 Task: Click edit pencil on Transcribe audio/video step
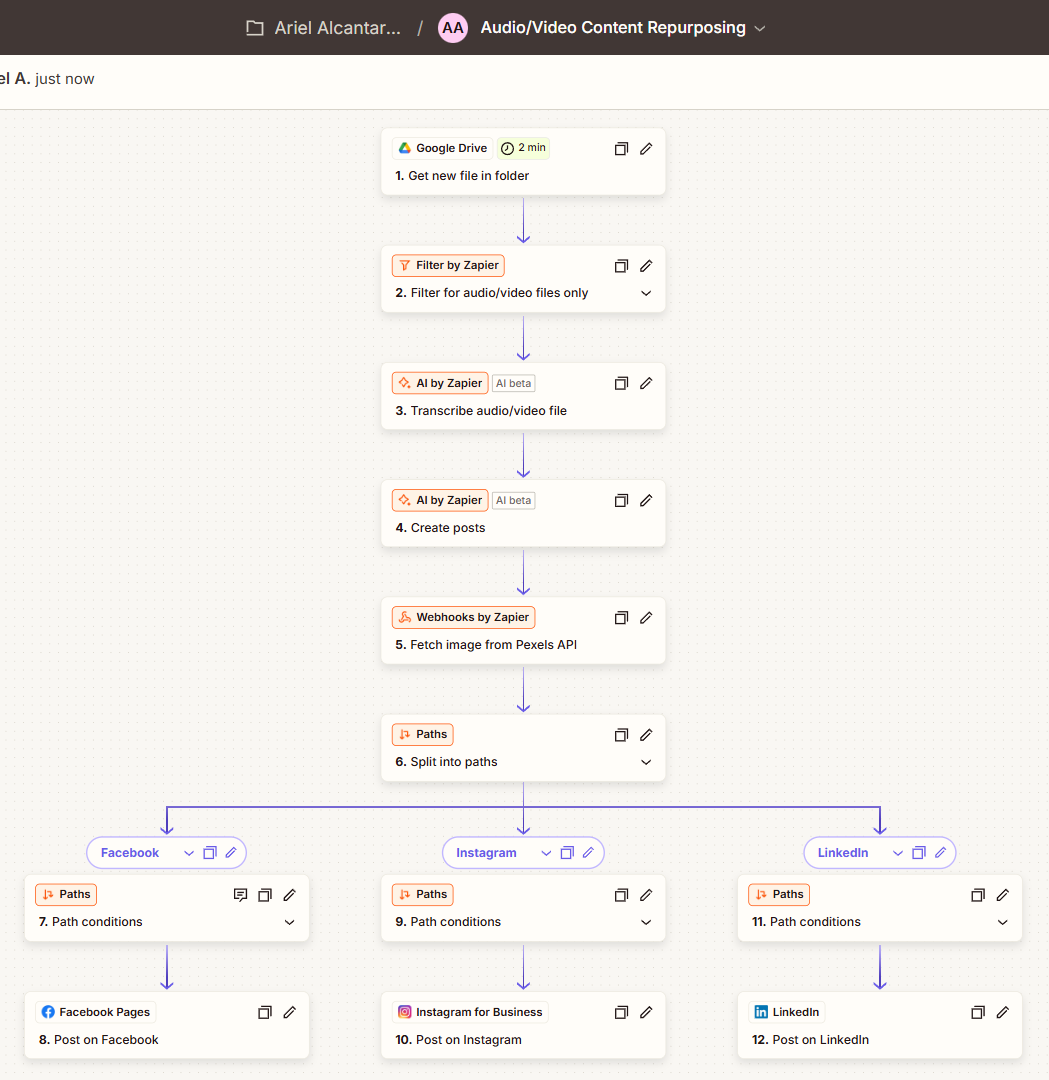(646, 383)
